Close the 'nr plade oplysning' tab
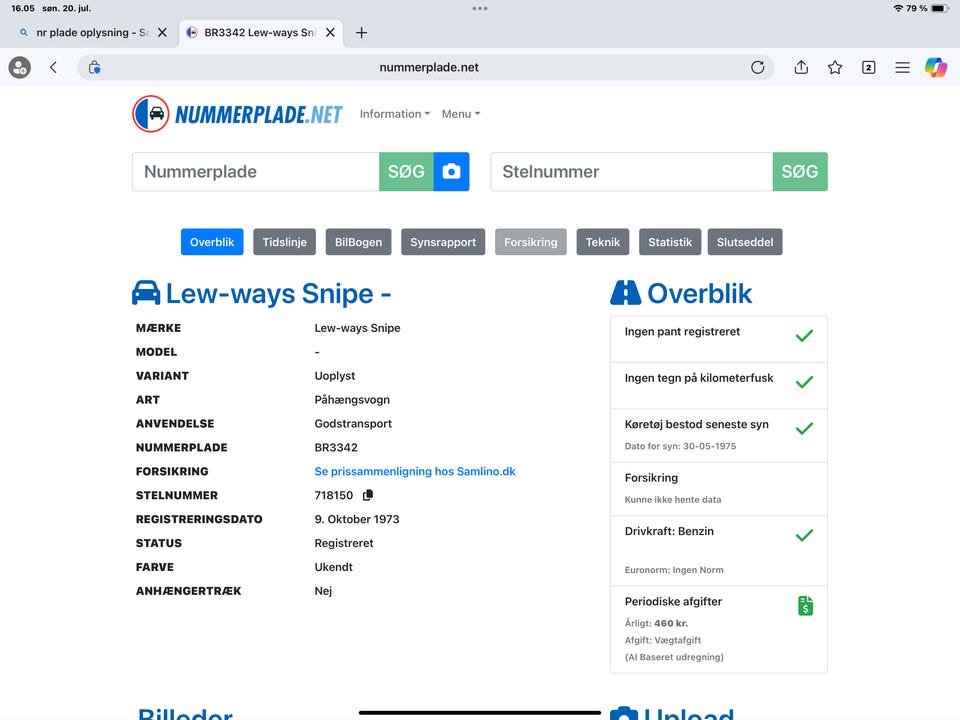 click(162, 32)
